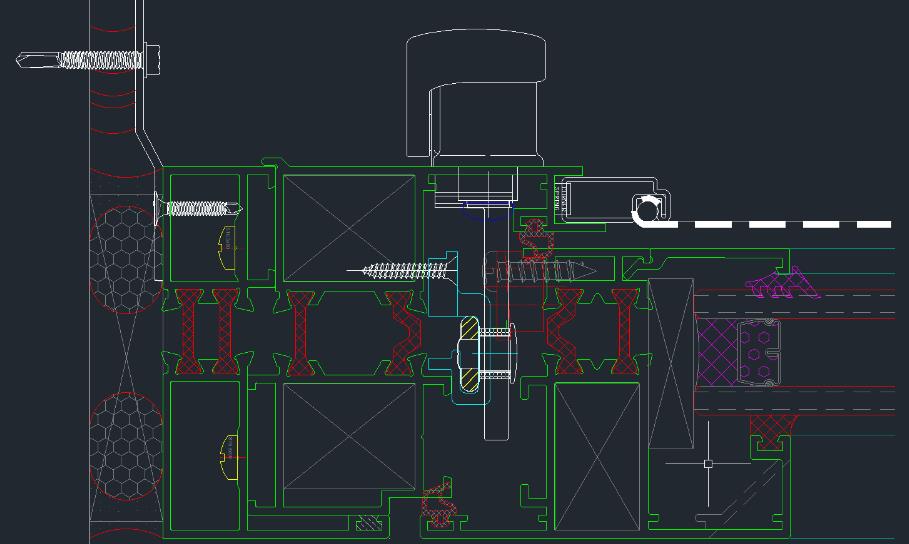Pick the red glazing gasket below the glass

770,429
